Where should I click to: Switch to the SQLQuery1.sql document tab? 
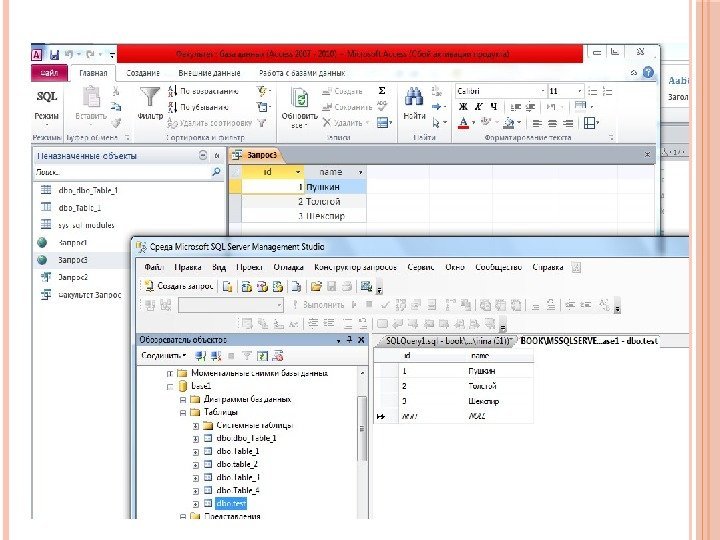tap(448, 341)
